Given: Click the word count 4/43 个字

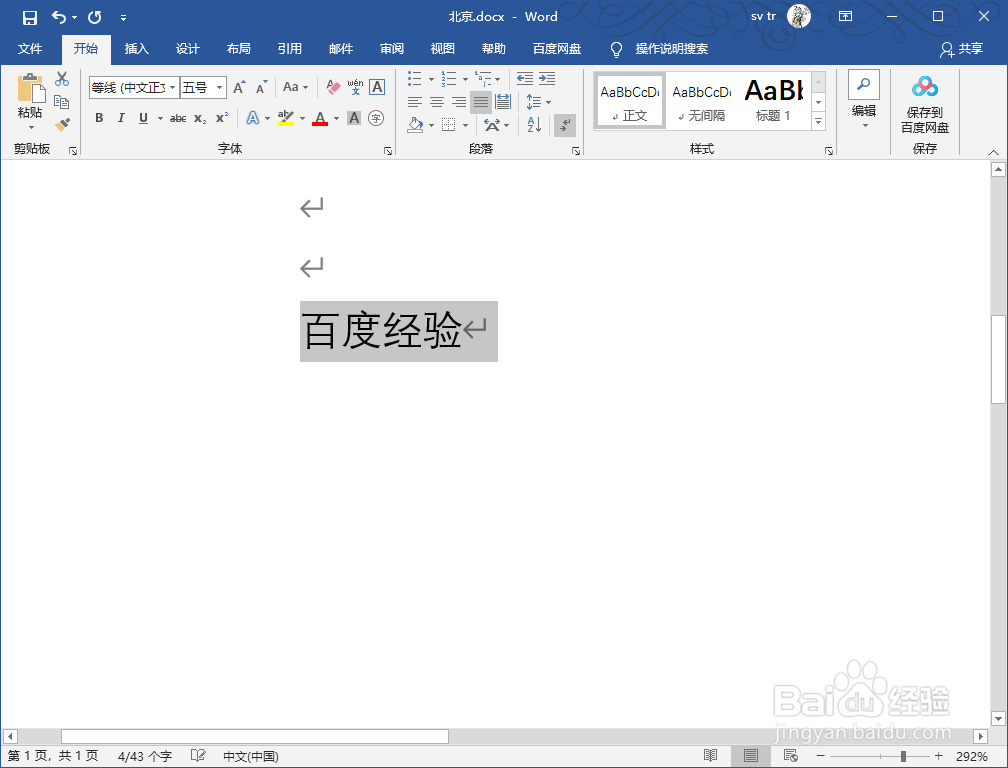Looking at the screenshot, I should [145, 756].
